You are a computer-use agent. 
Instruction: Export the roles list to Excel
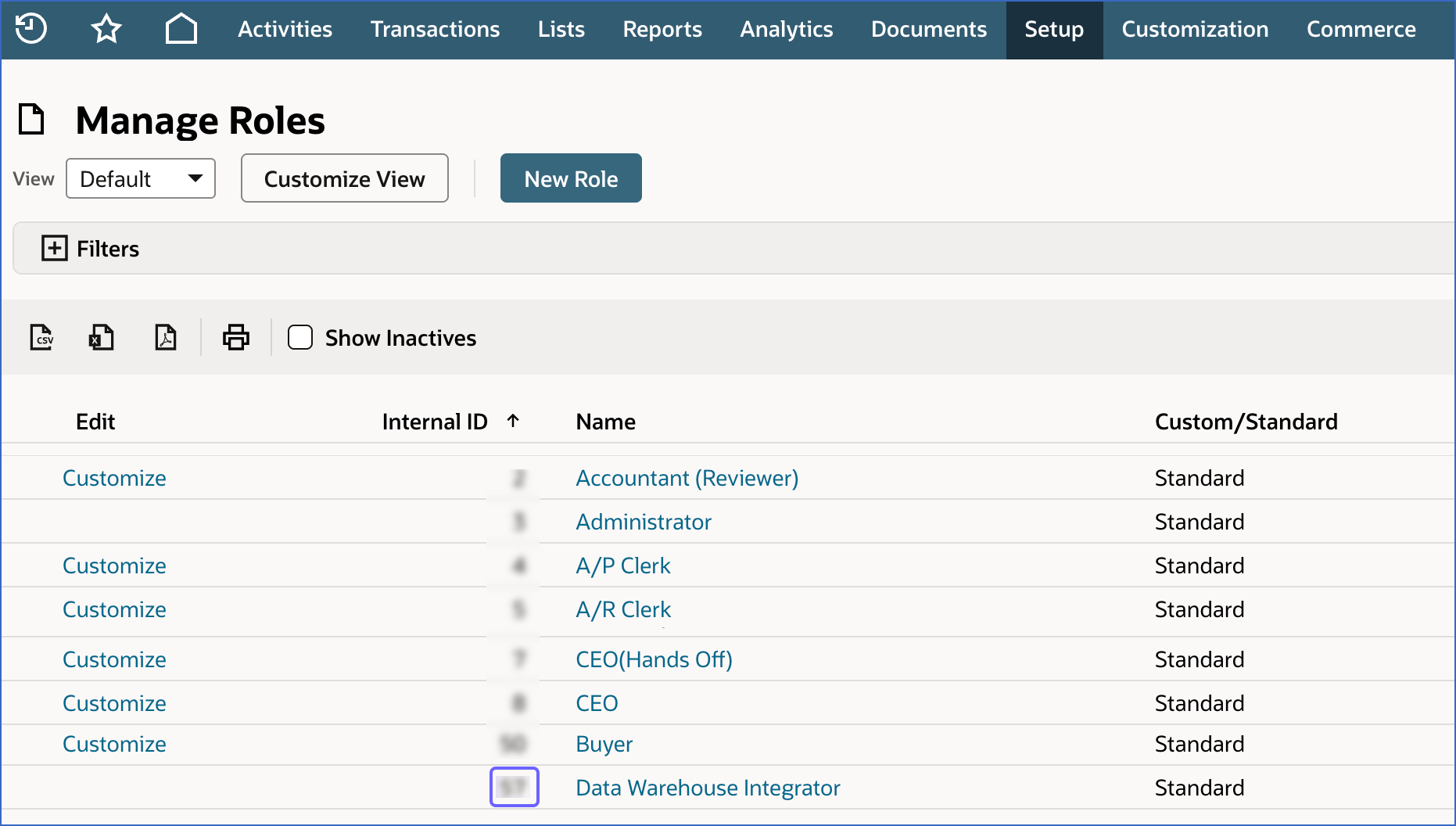coord(102,338)
